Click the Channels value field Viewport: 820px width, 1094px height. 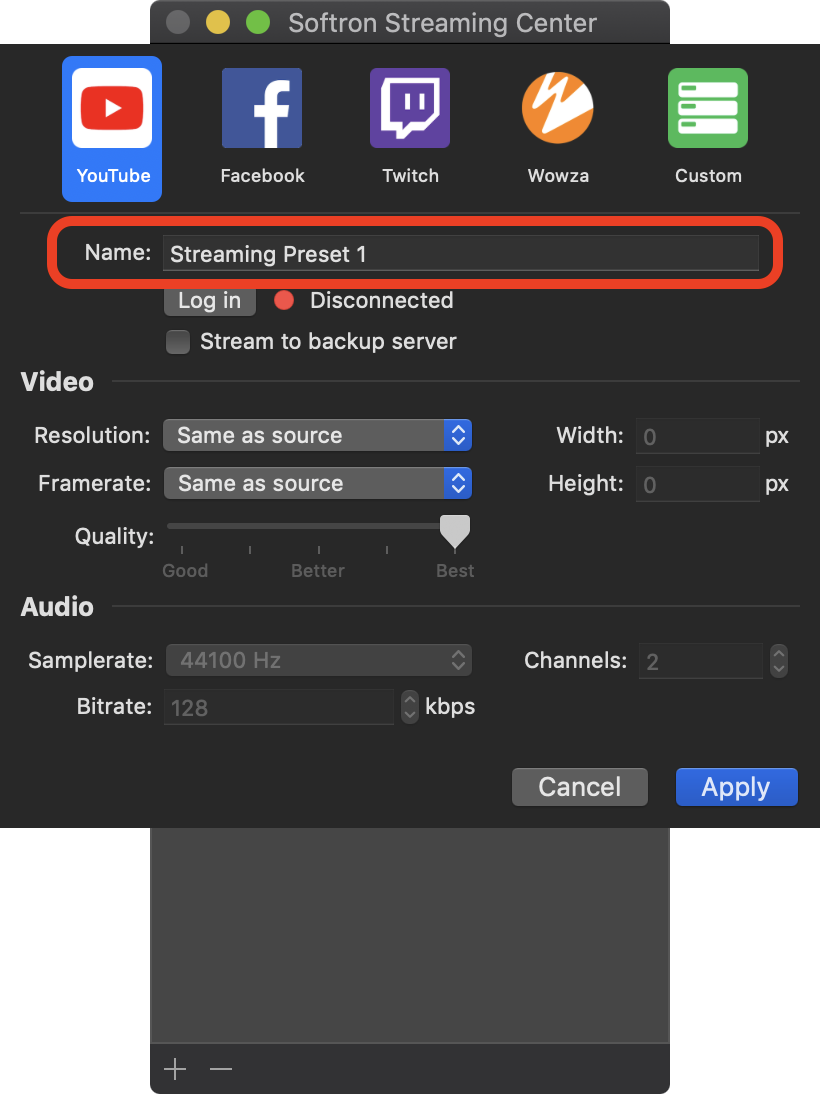click(701, 661)
